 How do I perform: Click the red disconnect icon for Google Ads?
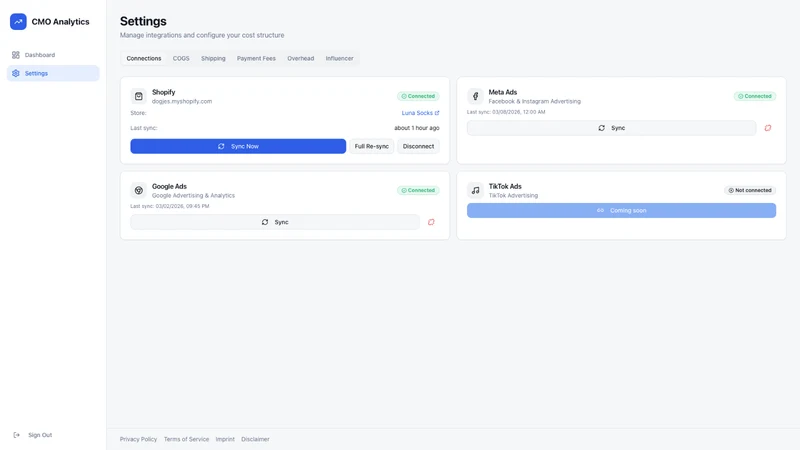point(431,222)
